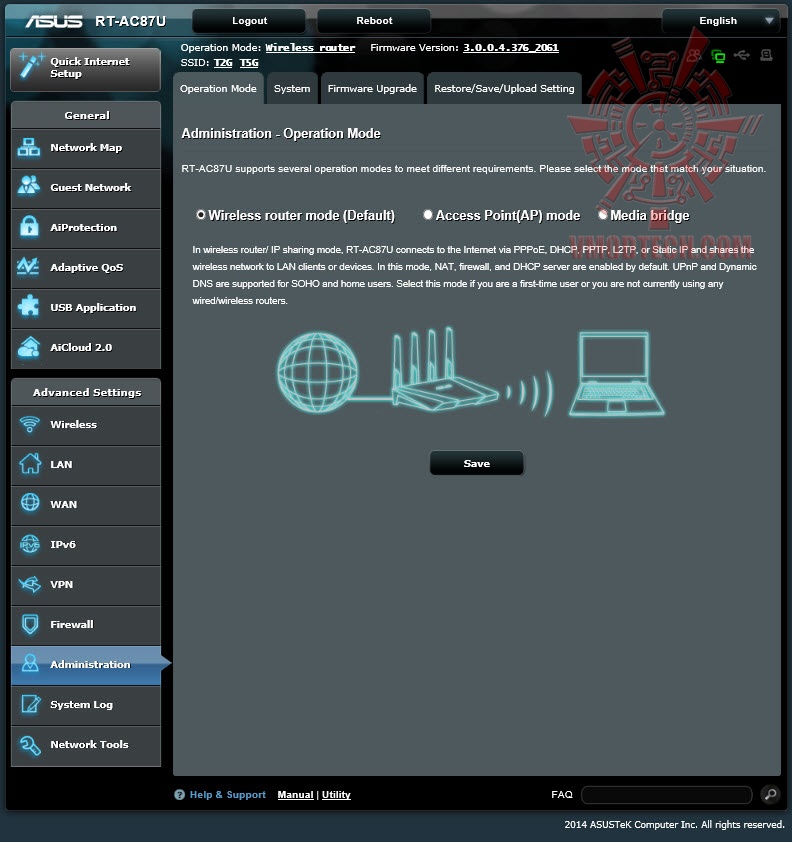This screenshot has height=842, width=792.
Task: Open IPv6 settings
Action: tap(85, 545)
